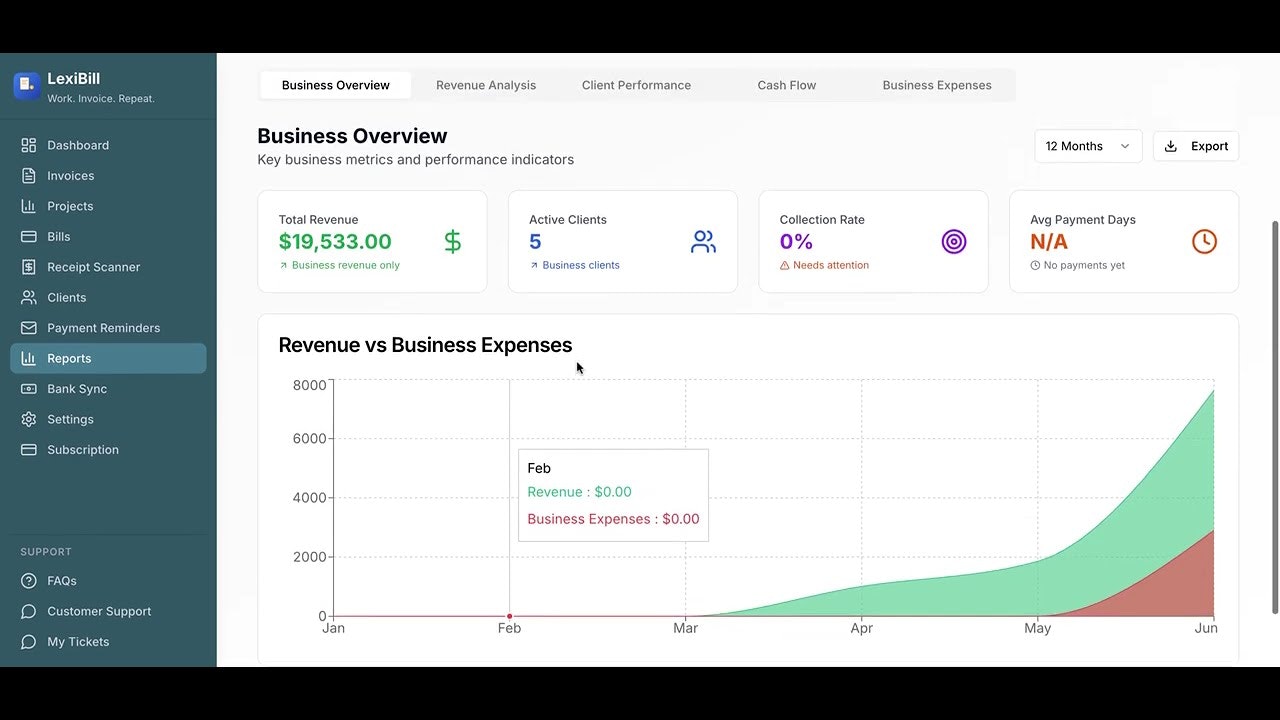The image size is (1280, 720).
Task: Click the Total Revenue $19,533.00 value
Action: (335, 242)
